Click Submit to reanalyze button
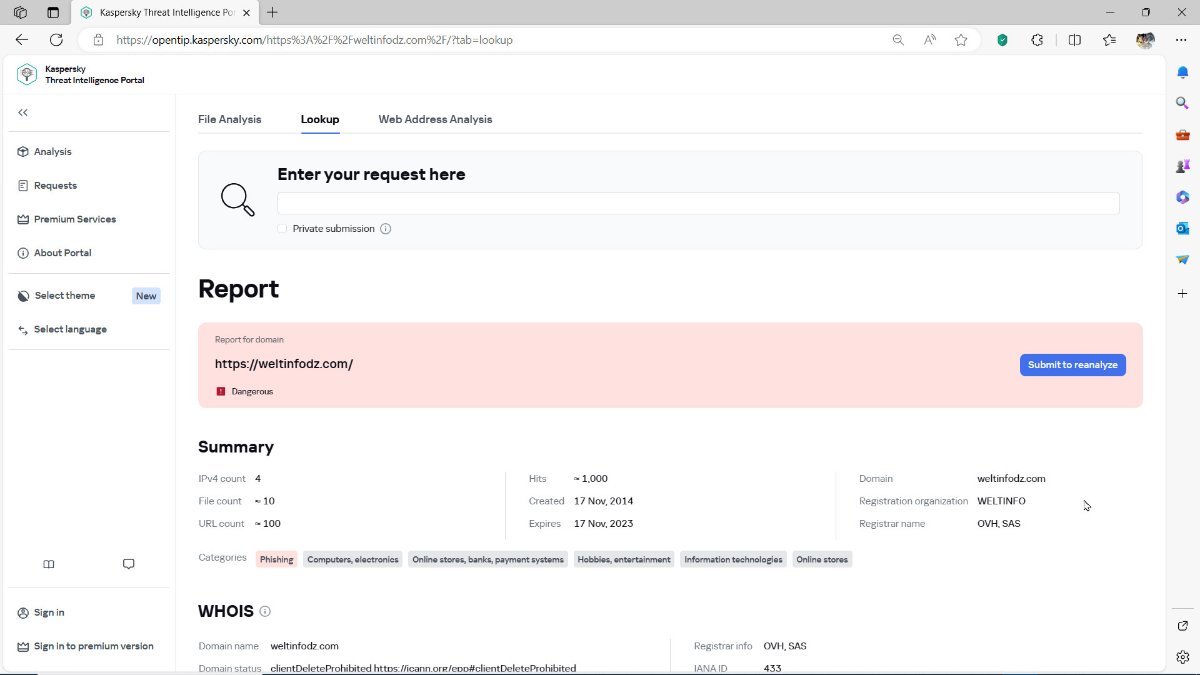Screen dimensions: 1200x675 tap(1073, 365)
